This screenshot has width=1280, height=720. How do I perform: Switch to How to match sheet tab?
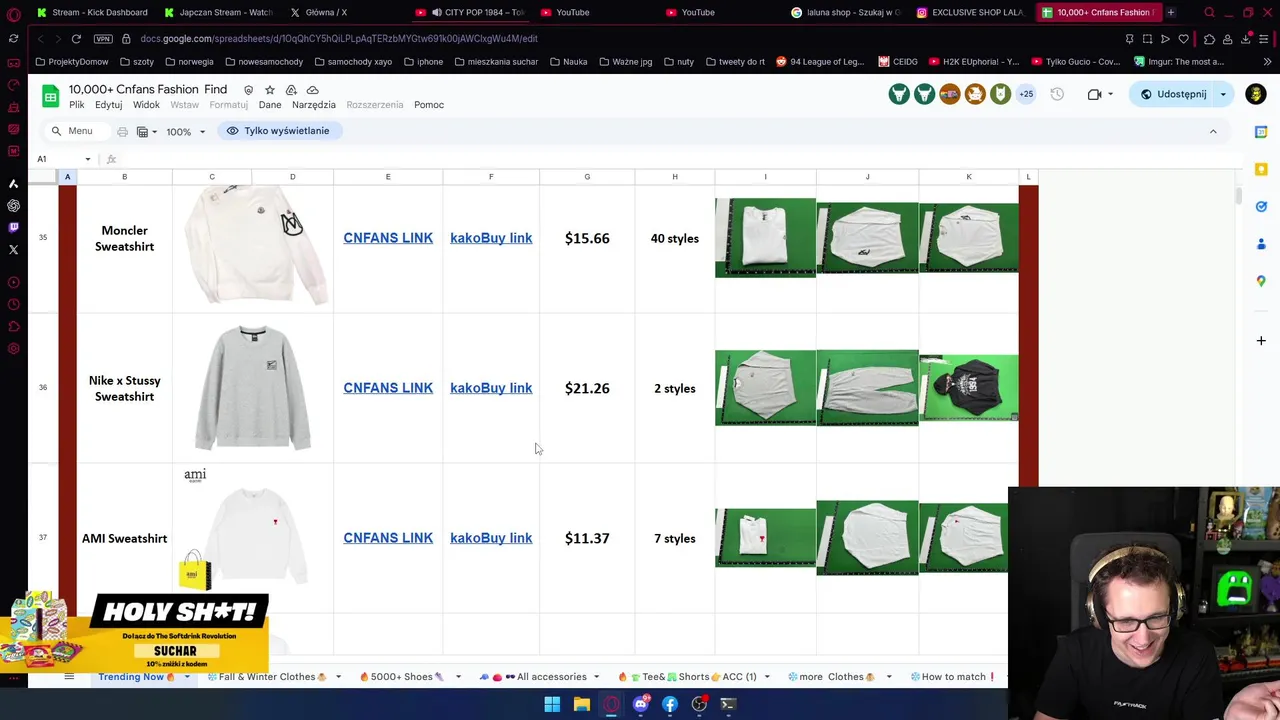(x=953, y=677)
